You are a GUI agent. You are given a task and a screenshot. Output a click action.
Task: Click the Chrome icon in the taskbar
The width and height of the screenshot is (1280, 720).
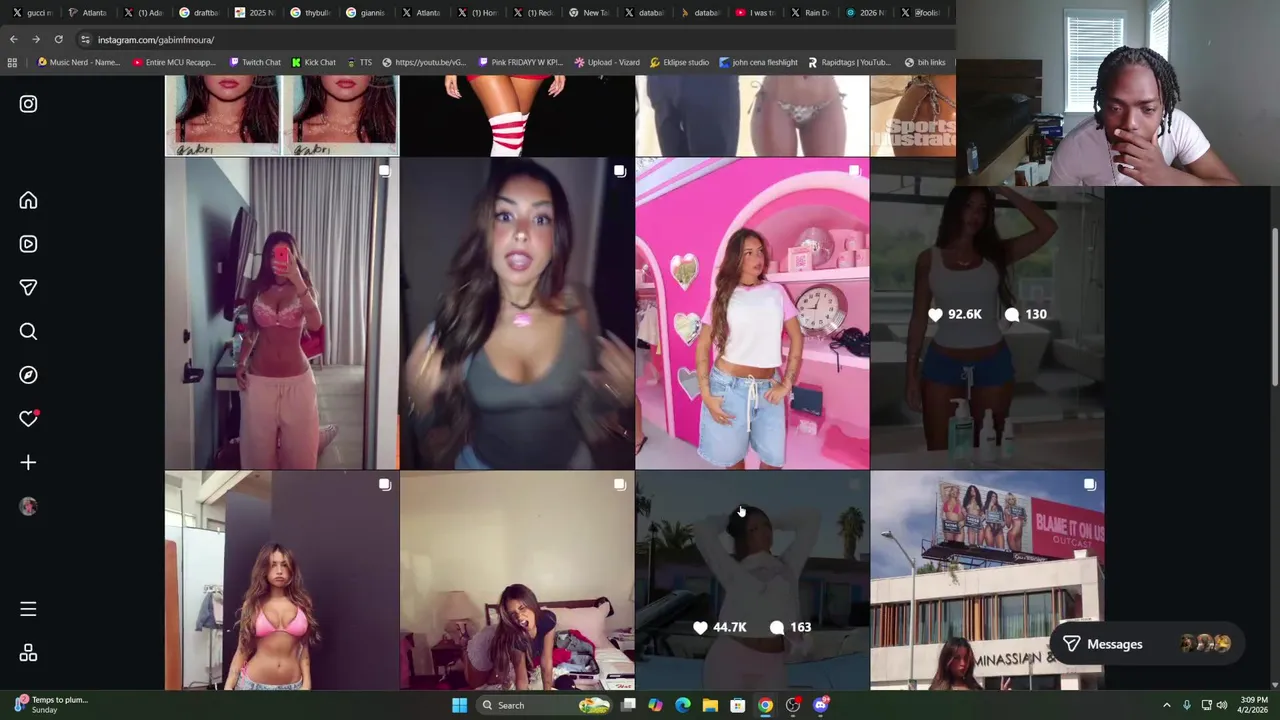tap(765, 706)
